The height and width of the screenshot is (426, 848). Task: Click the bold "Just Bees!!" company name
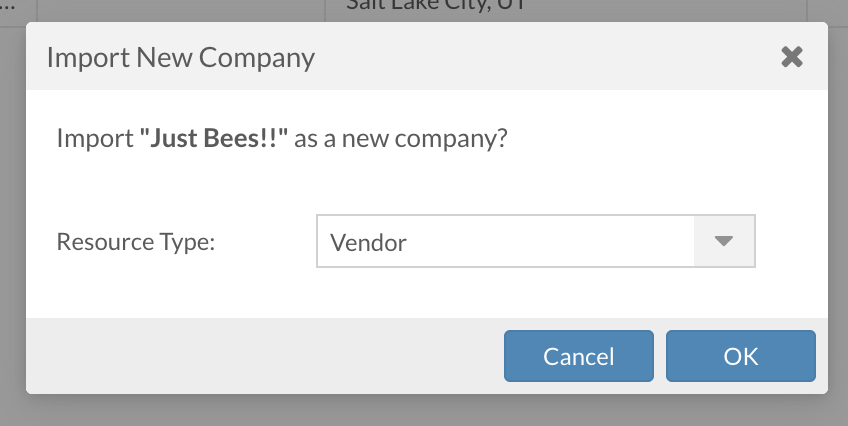coord(214,138)
